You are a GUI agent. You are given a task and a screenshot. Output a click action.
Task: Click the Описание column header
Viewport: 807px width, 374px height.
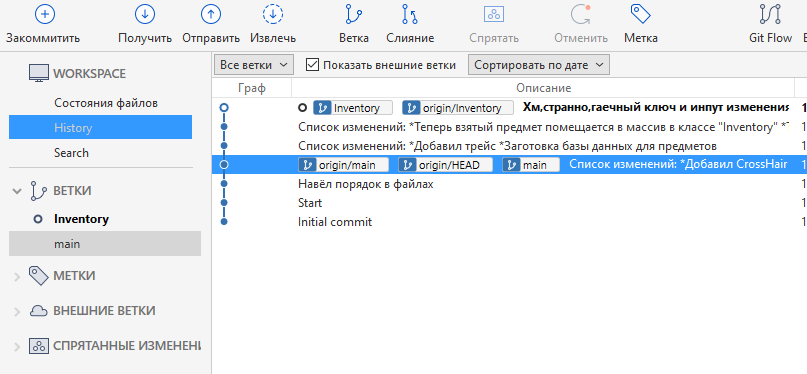[543, 88]
